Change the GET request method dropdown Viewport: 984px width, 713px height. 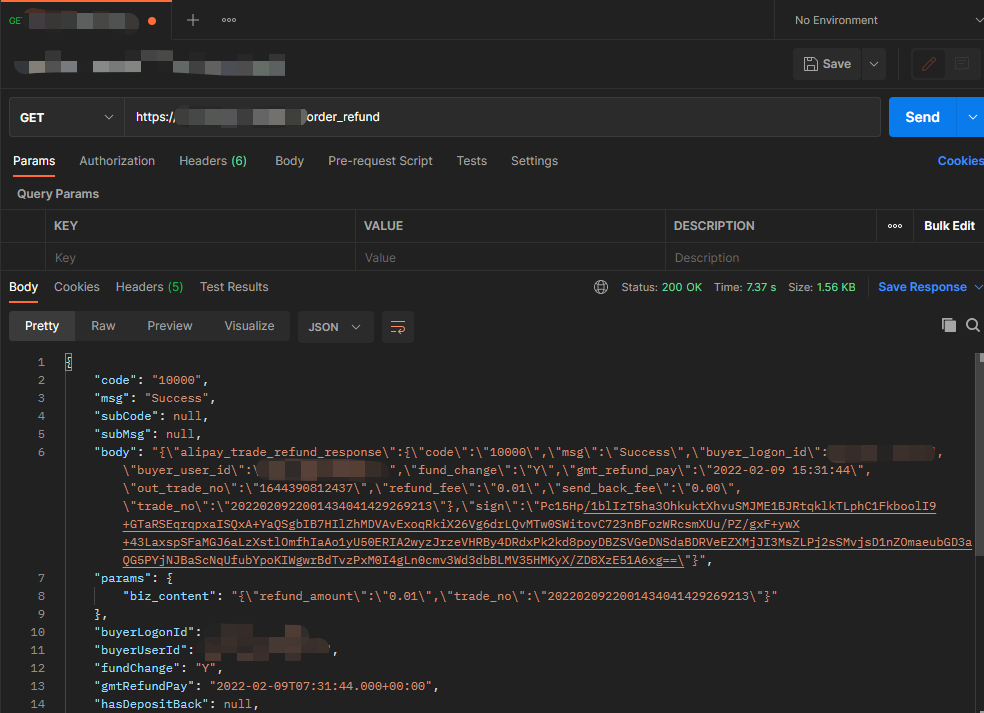pyautogui.click(x=67, y=117)
